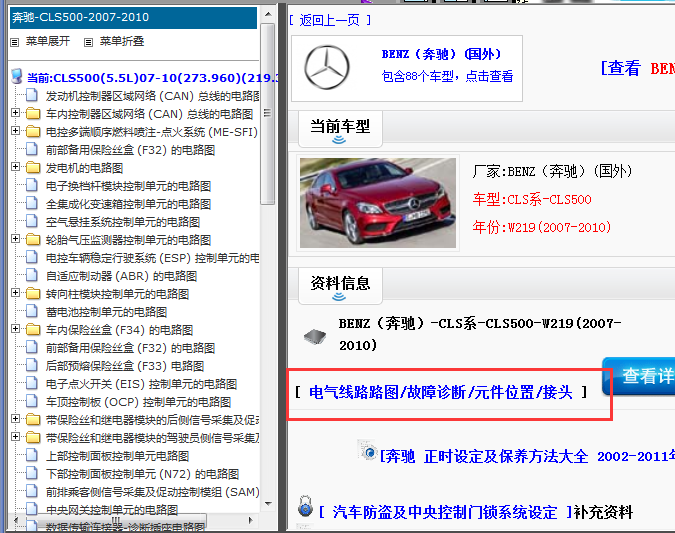Click the document icon for 自适应制动器 (ABR)
This screenshot has width=675, height=533.
tap(31, 275)
